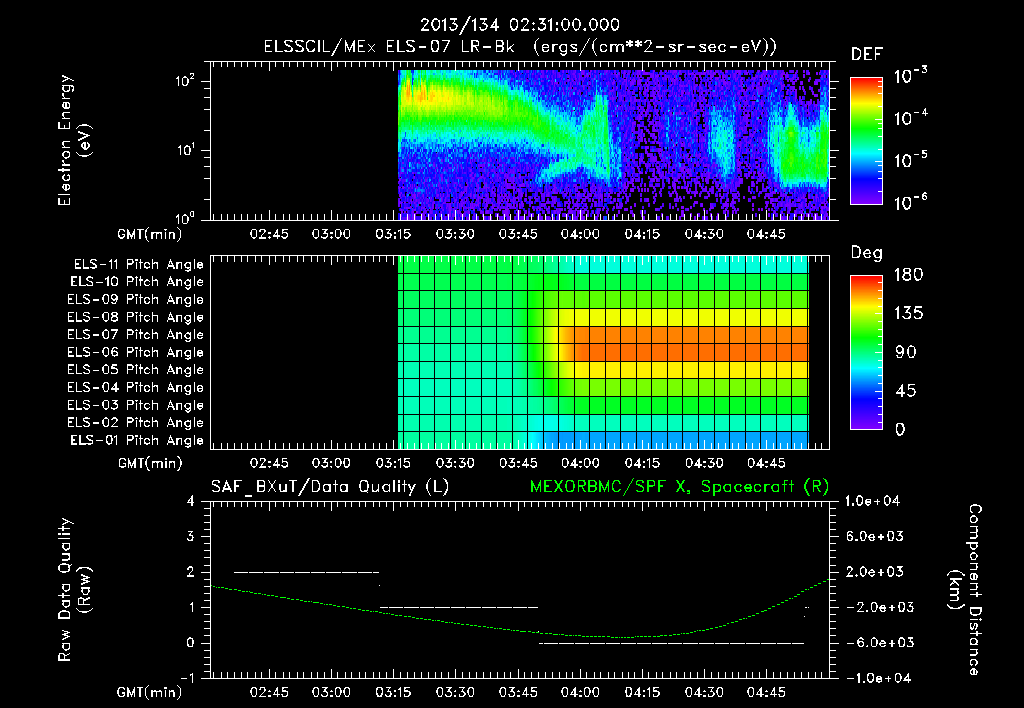The height and width of the screenshot is (708, 1024).
Task: Select the ELS-09 Pitch Angle row label
Action: tap(135, 300)
